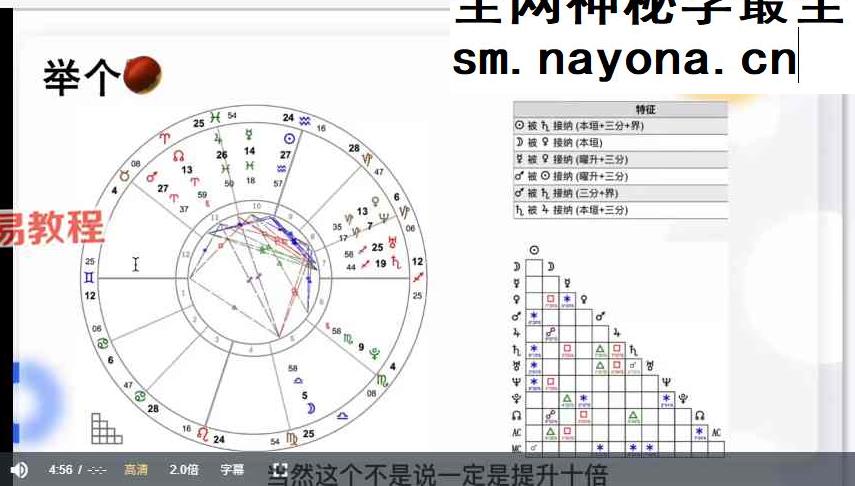Click the Gemini sign on the Ascendant
The height and width of the screenshot is (486, 855).
(89, 277)
